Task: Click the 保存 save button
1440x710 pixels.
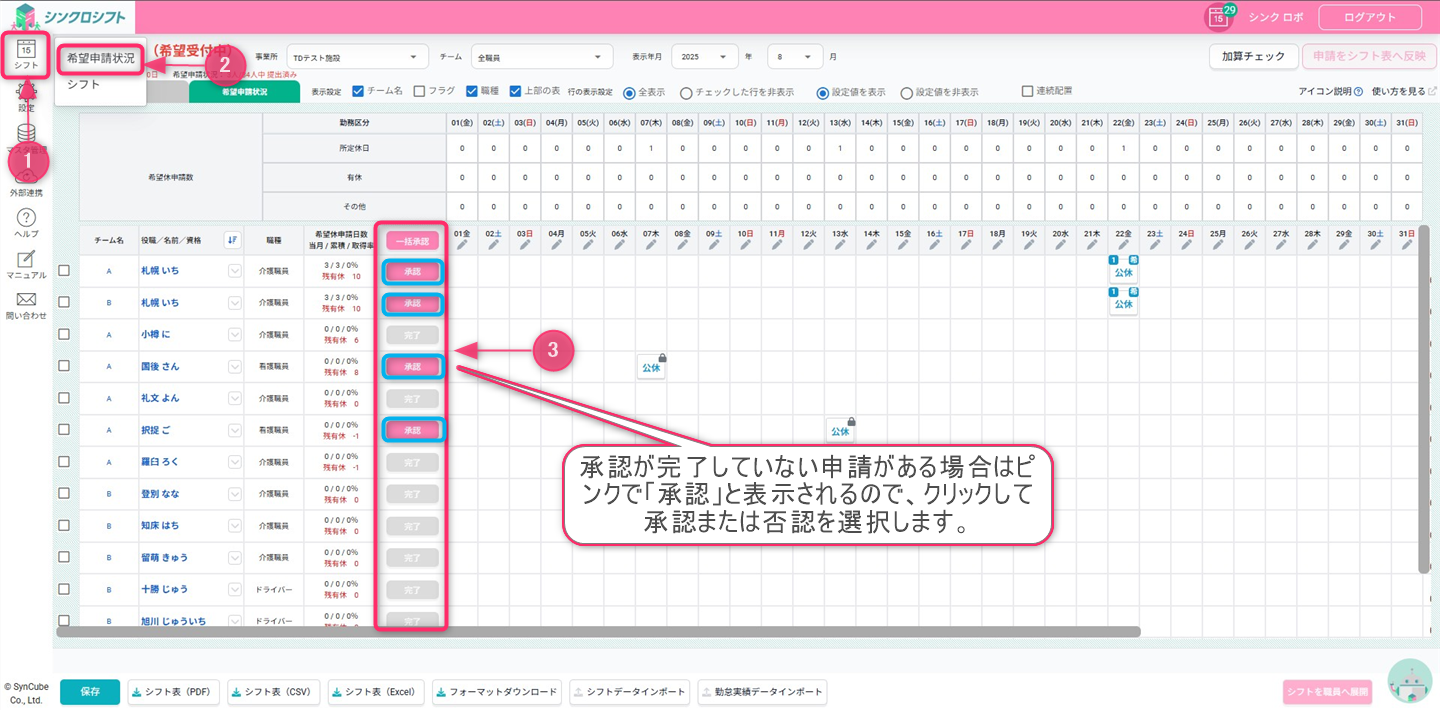Action: coord(90,692)
